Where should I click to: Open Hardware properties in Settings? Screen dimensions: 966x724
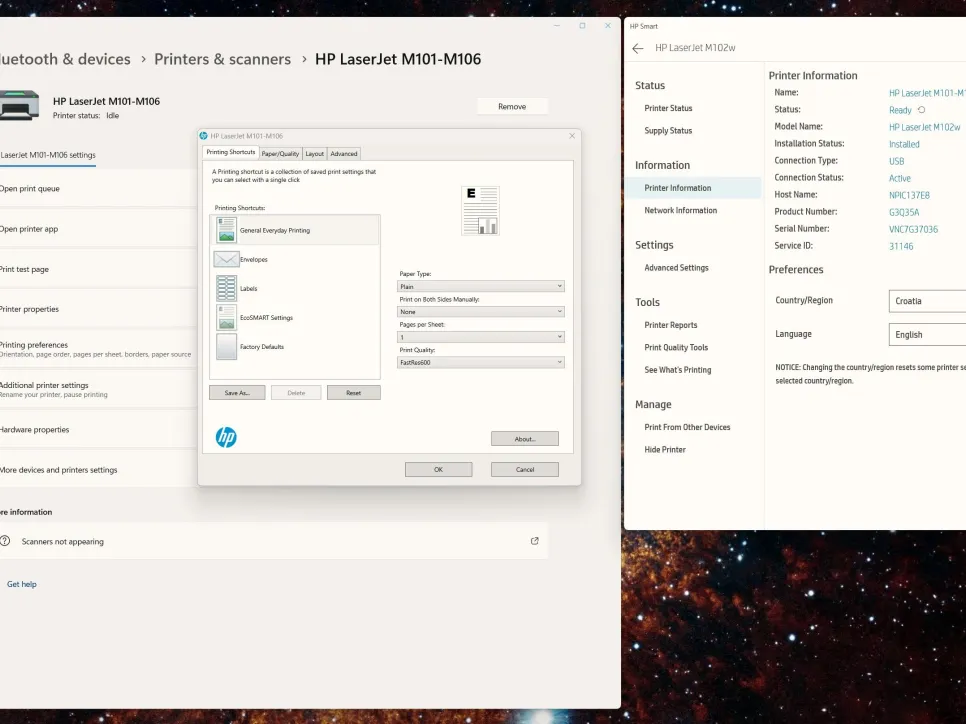99,429
